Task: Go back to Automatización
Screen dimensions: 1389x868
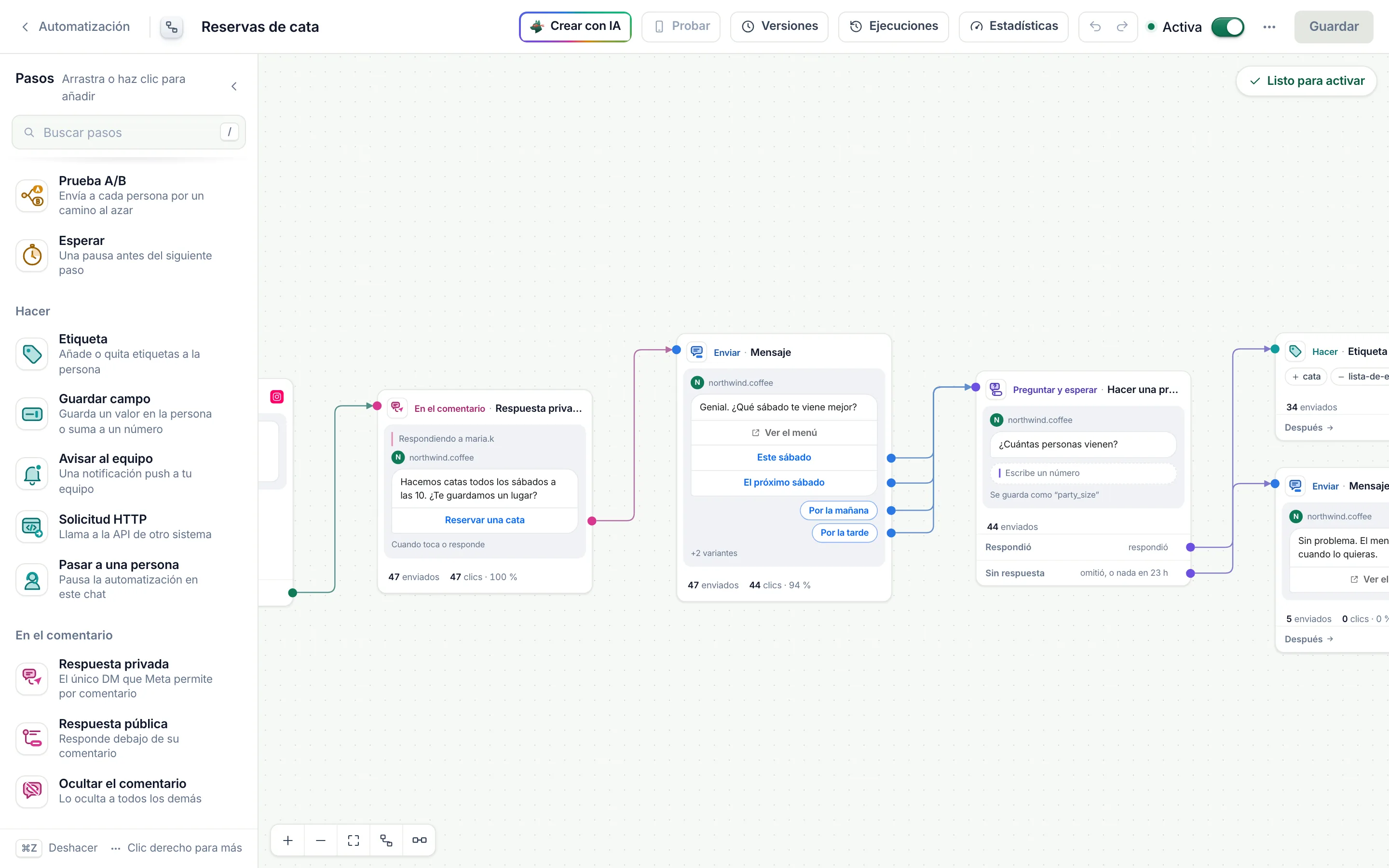Action: click(x=75, y=27)
